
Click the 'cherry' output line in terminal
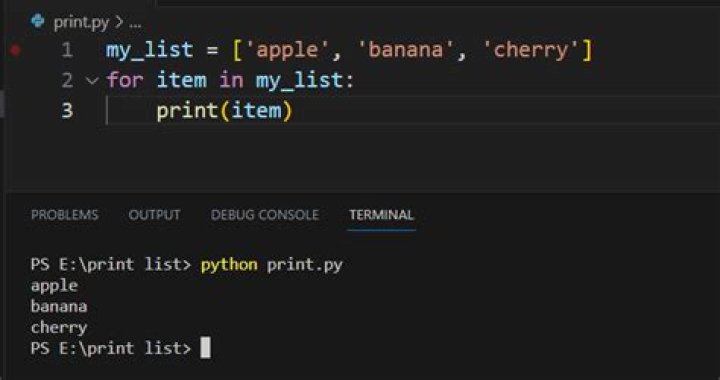tap(59, 328)
